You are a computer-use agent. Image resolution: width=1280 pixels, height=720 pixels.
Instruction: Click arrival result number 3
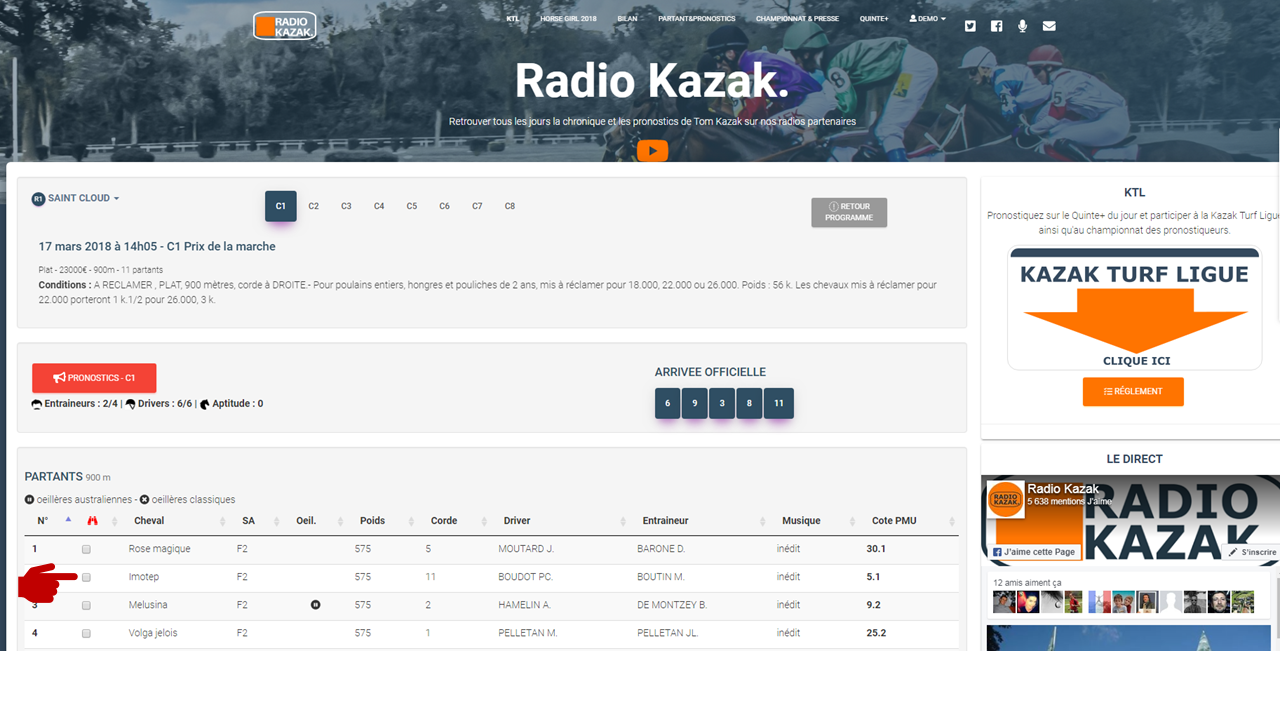pyautogui.click(x=722, y=404)
